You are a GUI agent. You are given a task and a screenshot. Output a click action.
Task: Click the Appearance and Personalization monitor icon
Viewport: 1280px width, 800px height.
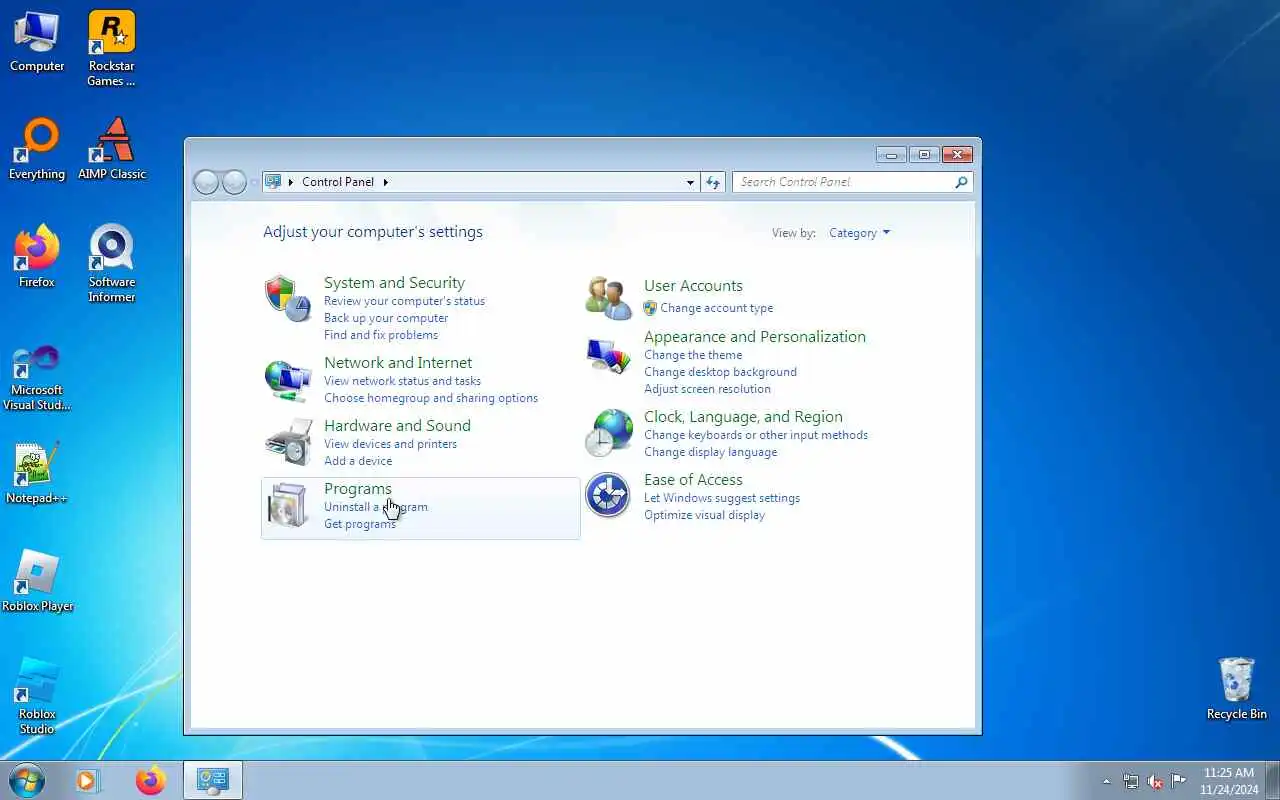(x=608, y=356)
